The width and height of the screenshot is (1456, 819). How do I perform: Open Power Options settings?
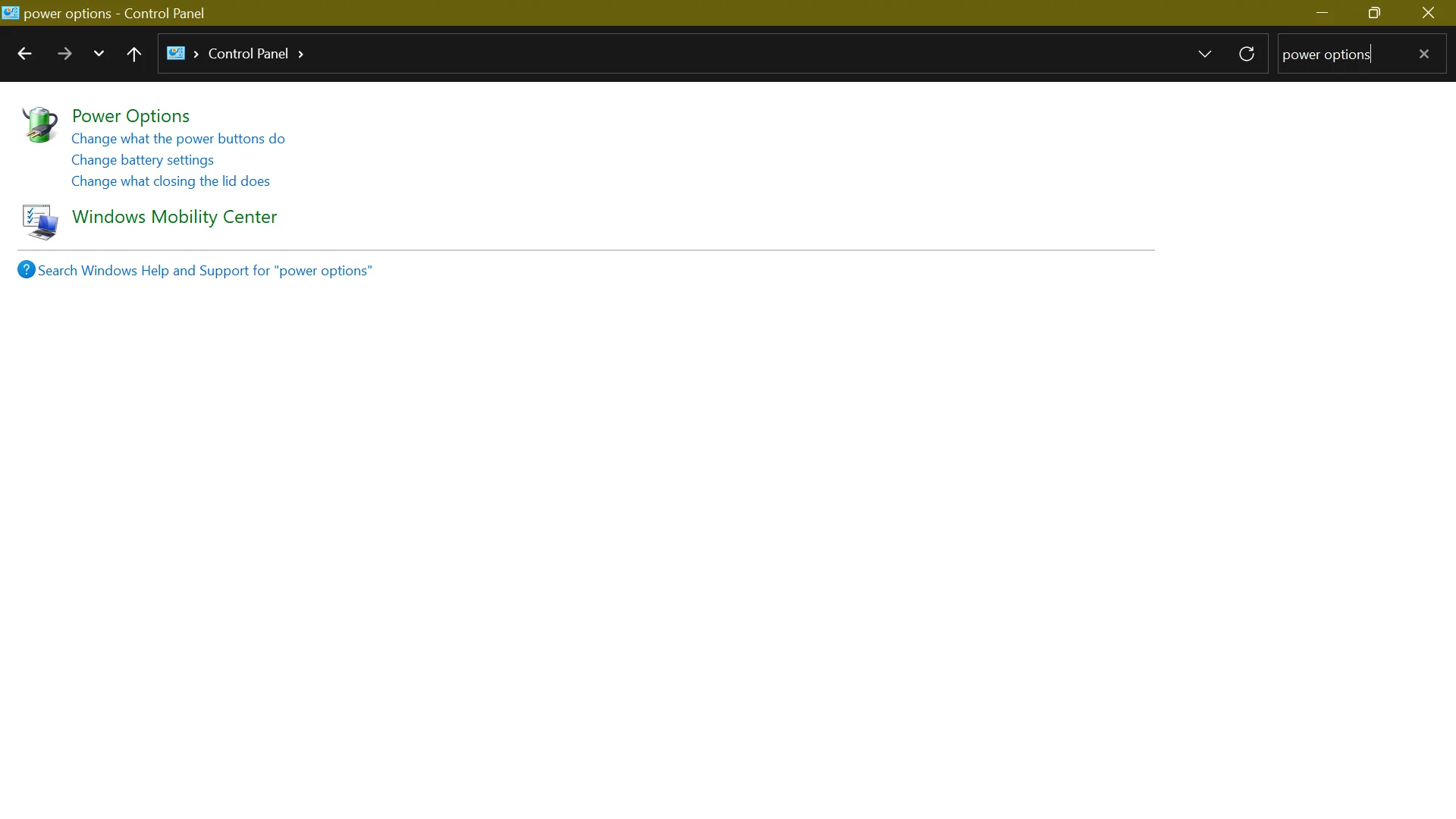tap(130, 115)
